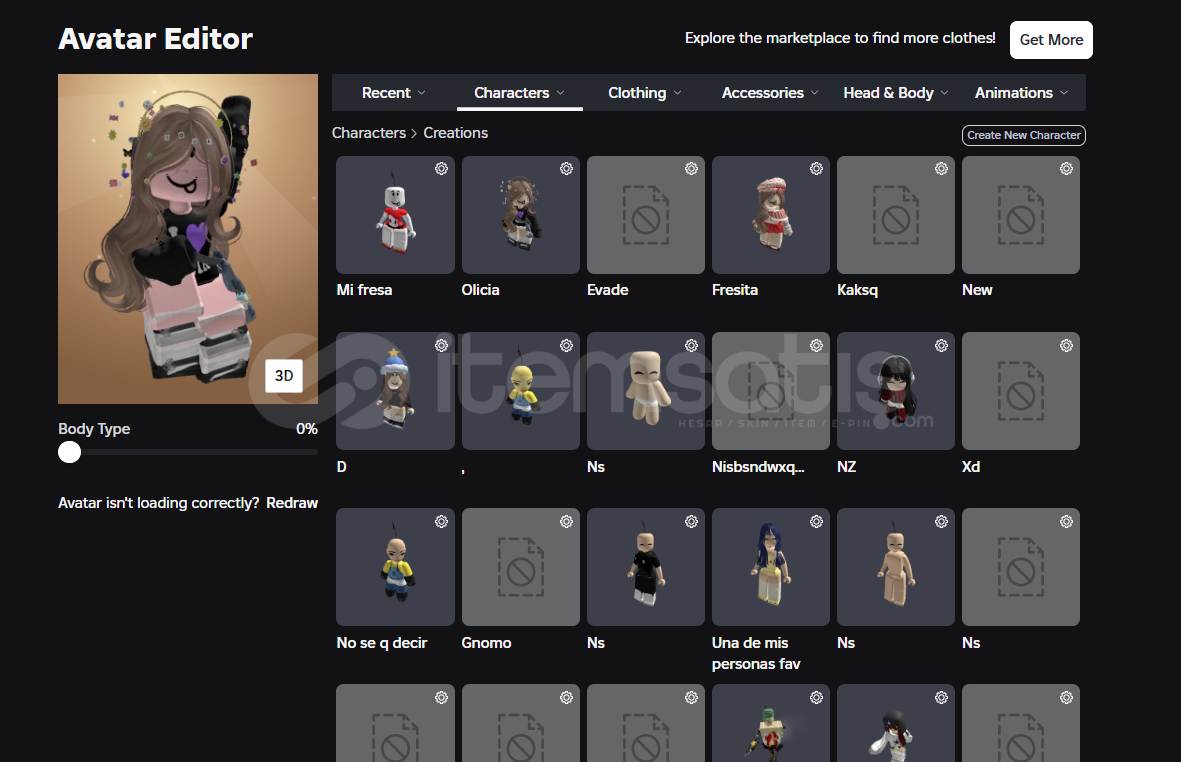Click gear on Una de mis personas fav
Viewport: 1181px width, 762px height.
pos(816,522)
